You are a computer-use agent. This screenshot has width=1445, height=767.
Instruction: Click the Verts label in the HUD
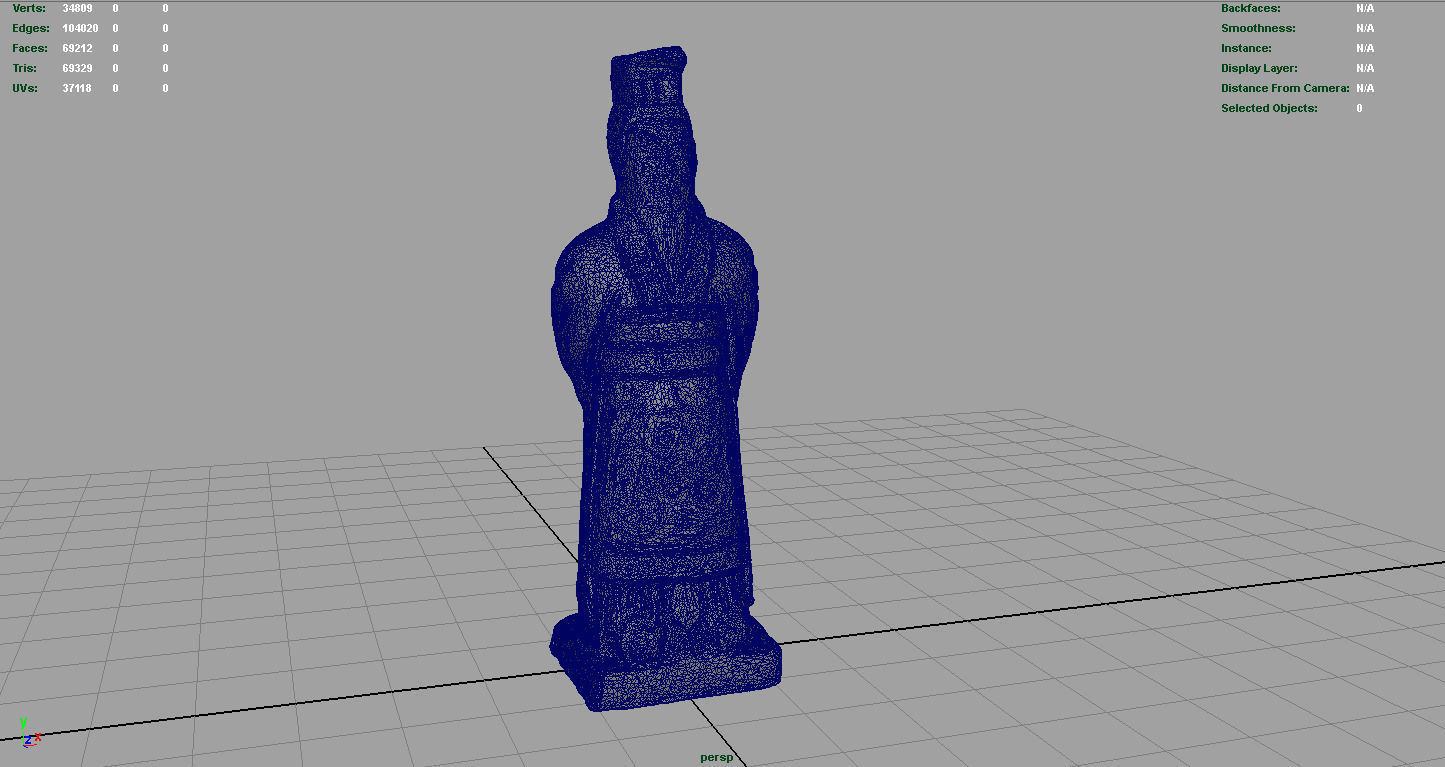(x=29, y=8)
